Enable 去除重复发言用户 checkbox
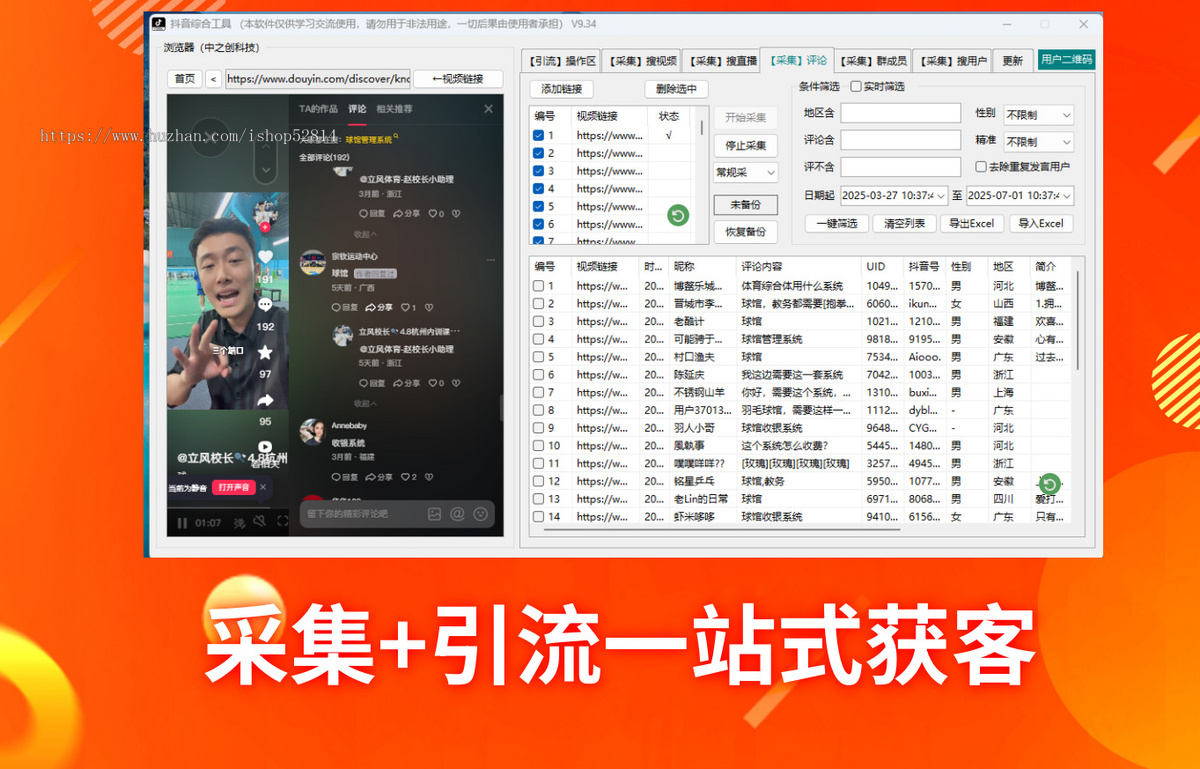This screenshot has height=769, width=1200. point(980,167)
